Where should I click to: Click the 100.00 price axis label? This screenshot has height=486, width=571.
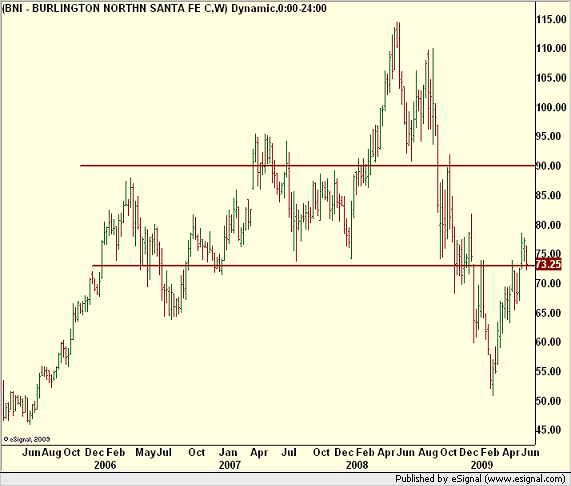click(x=552, y=107)
